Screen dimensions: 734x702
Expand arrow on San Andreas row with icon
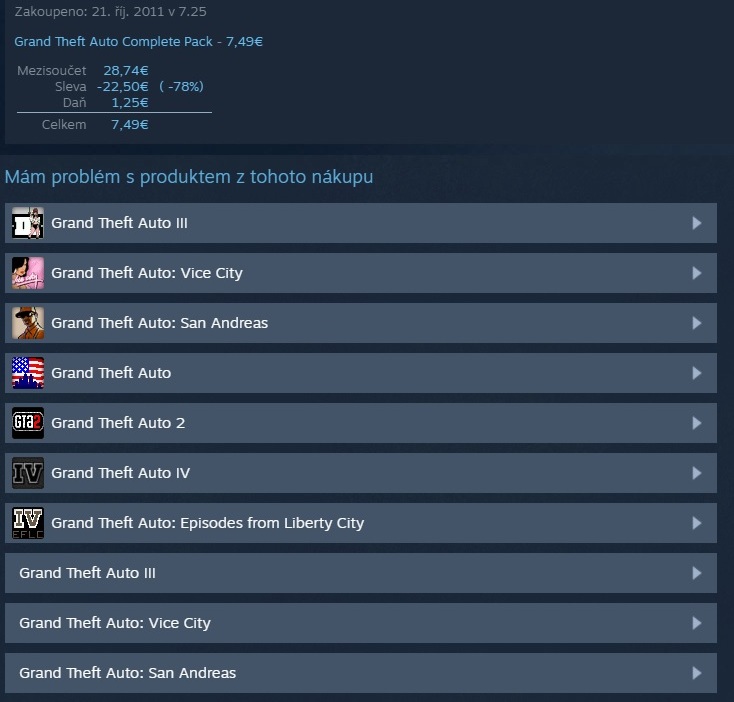coord(697,323)
